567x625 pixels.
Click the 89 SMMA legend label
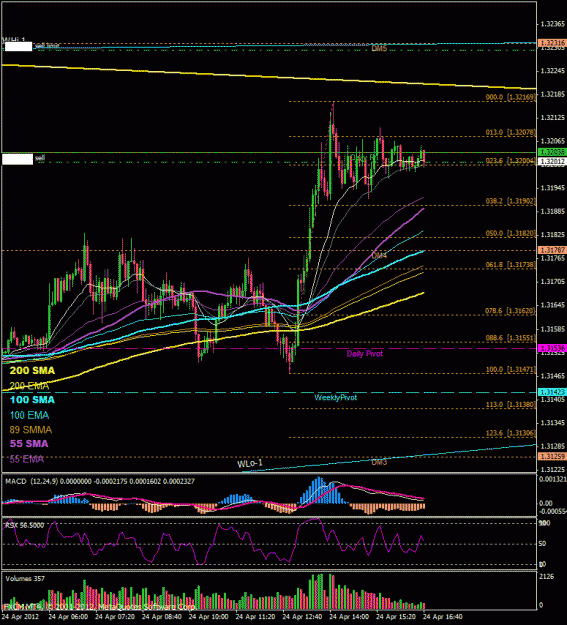click(x=31, y=430)
